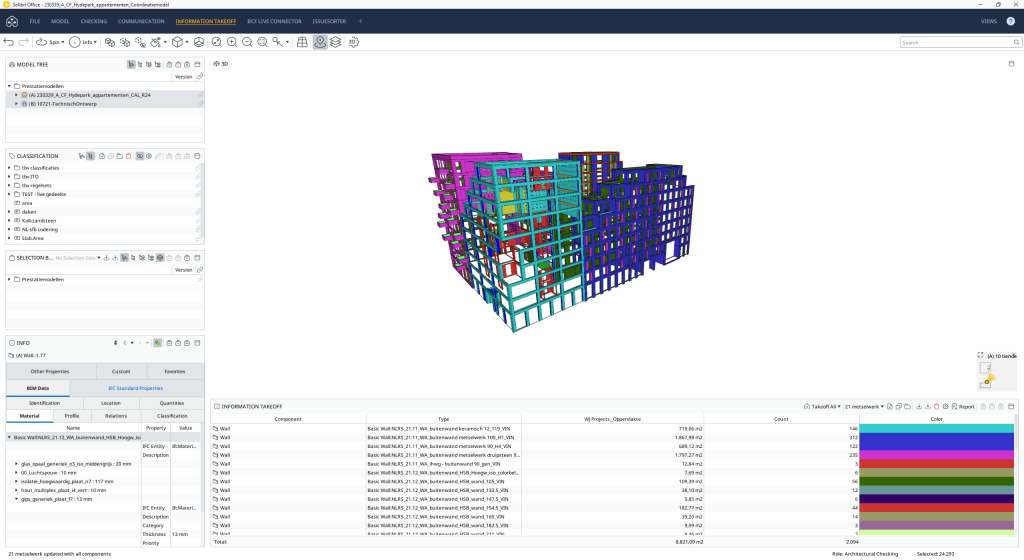1024x560 pixels.
Task: Open the 21 metselwerk definition dropdown
Action: [x=864, y=407]
